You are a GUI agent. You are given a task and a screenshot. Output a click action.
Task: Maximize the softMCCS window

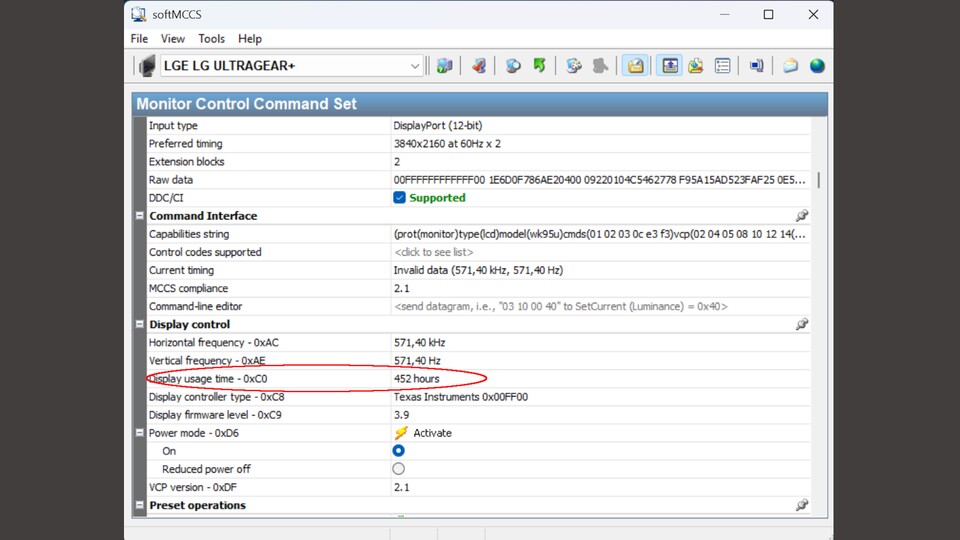768,14
